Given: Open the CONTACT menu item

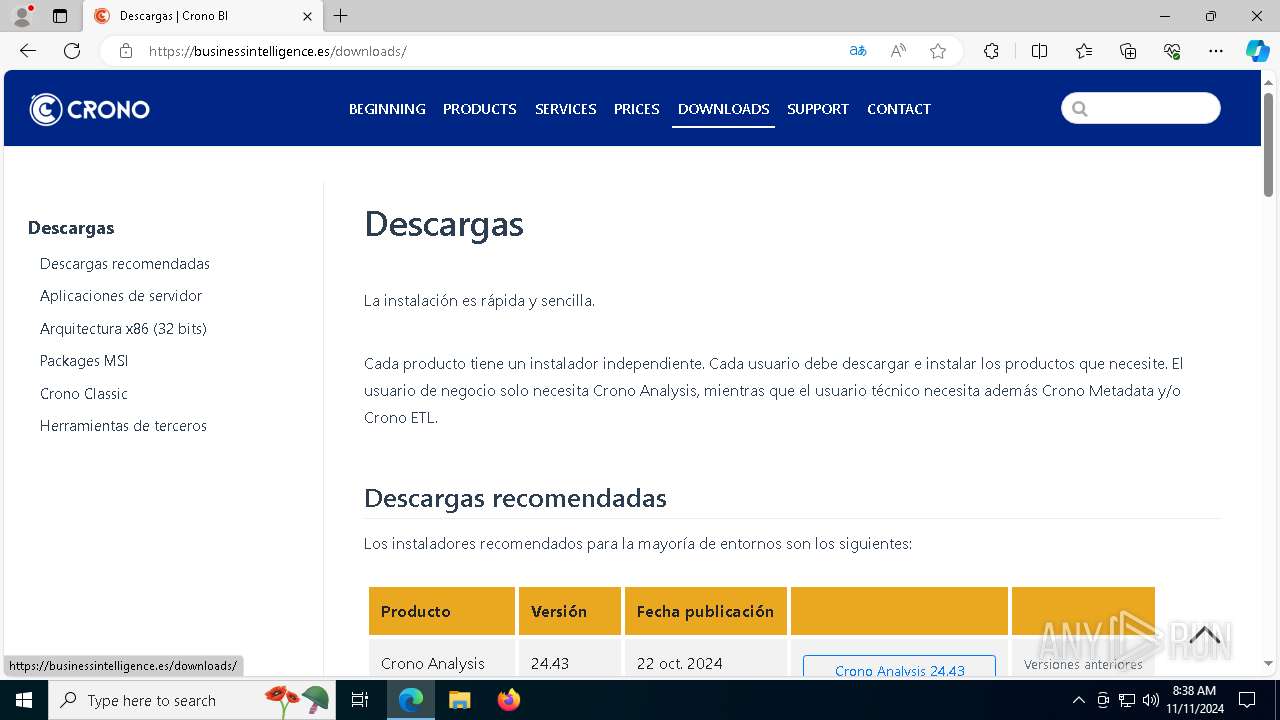Looking at the screenshot, I should click(899, 109).
